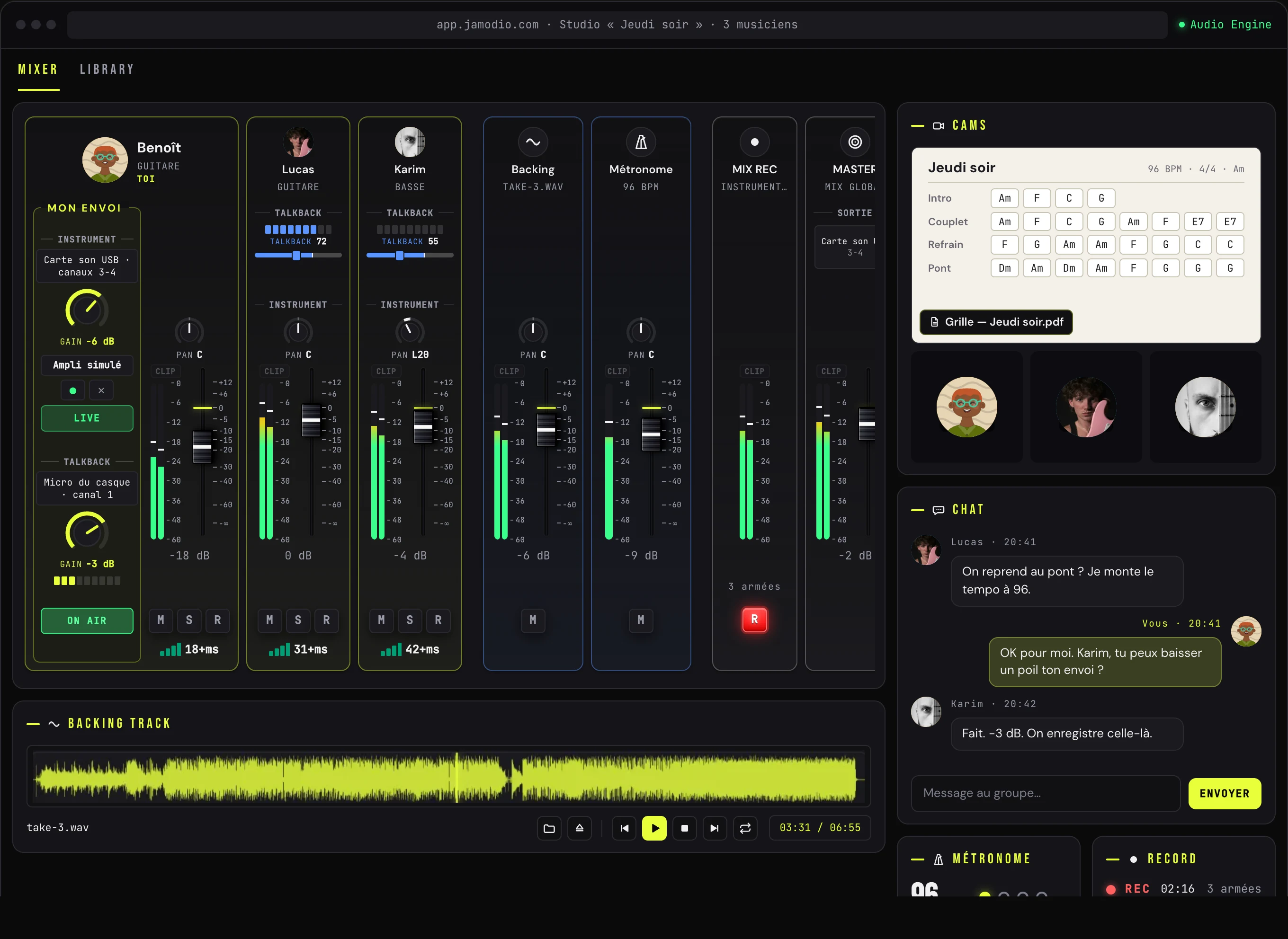1288x939 pixels.
Task: Click Benoît's camera thumbnail in CAMS
Action: pos(967,407)
